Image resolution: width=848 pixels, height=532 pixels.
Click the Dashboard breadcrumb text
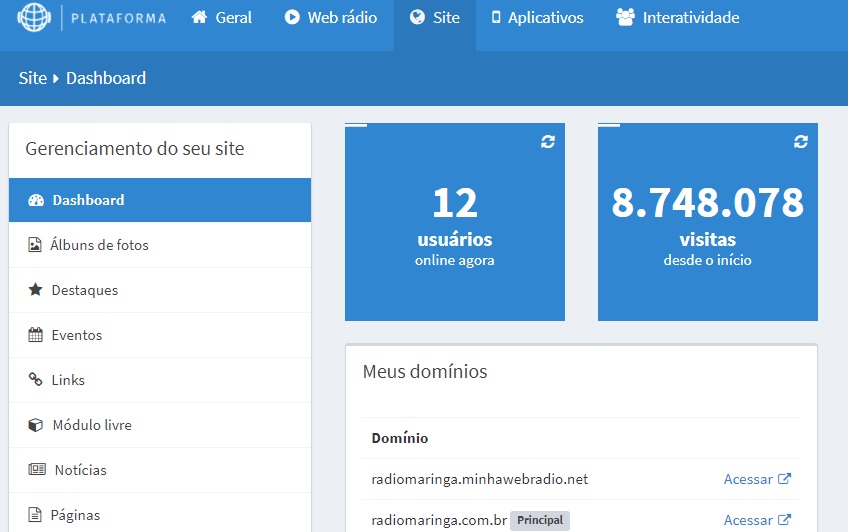pos(106,78)
